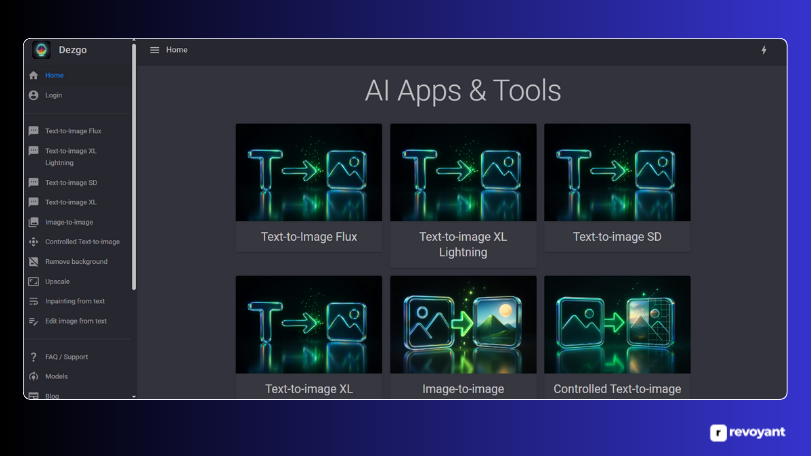Open the Text-to-image XL Lightning card thumbnail
Image resolution: width=811 pixels, height=456 pixels.
click(463, 172)
